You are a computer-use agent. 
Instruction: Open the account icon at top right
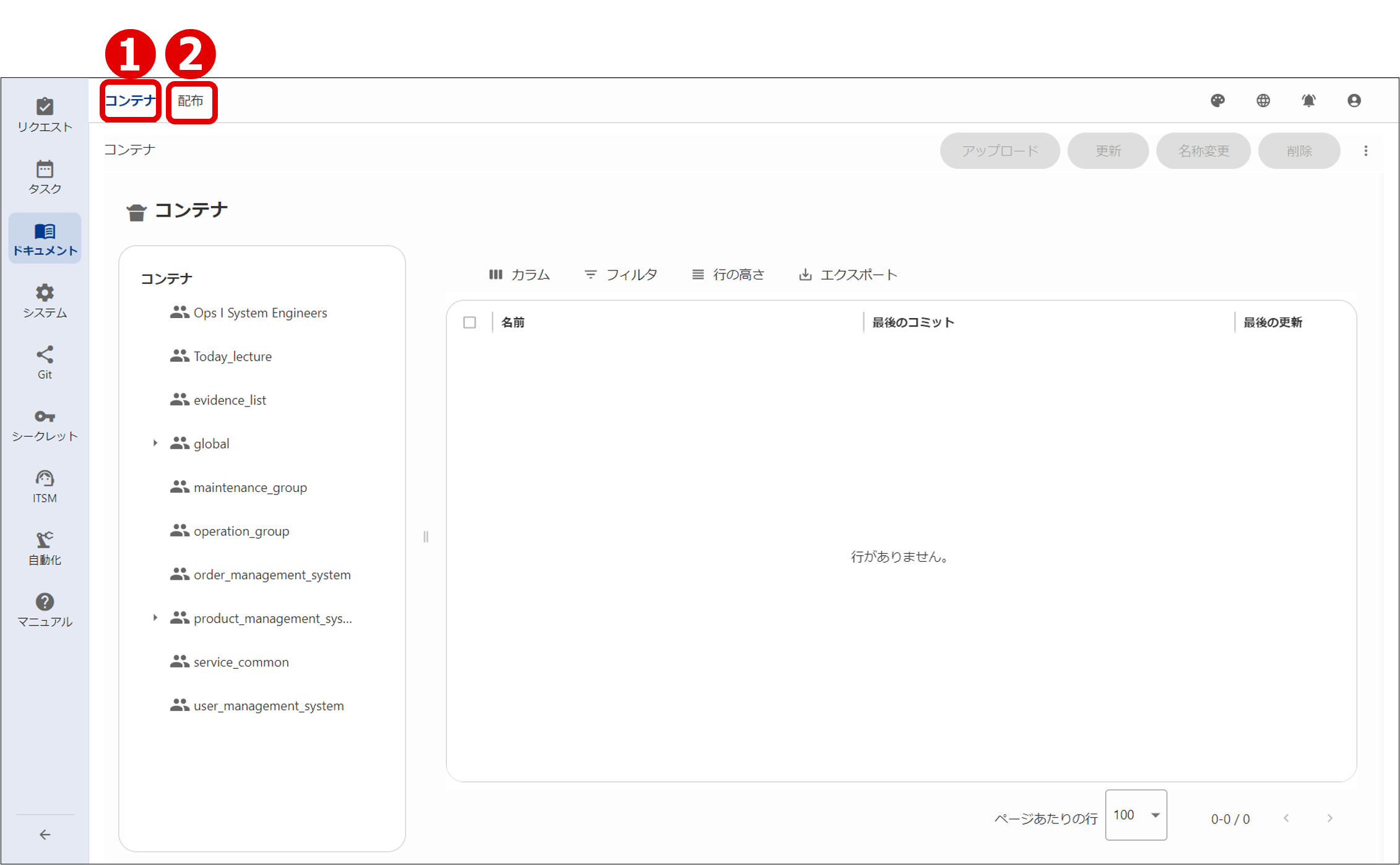(x=1354, y=100)
